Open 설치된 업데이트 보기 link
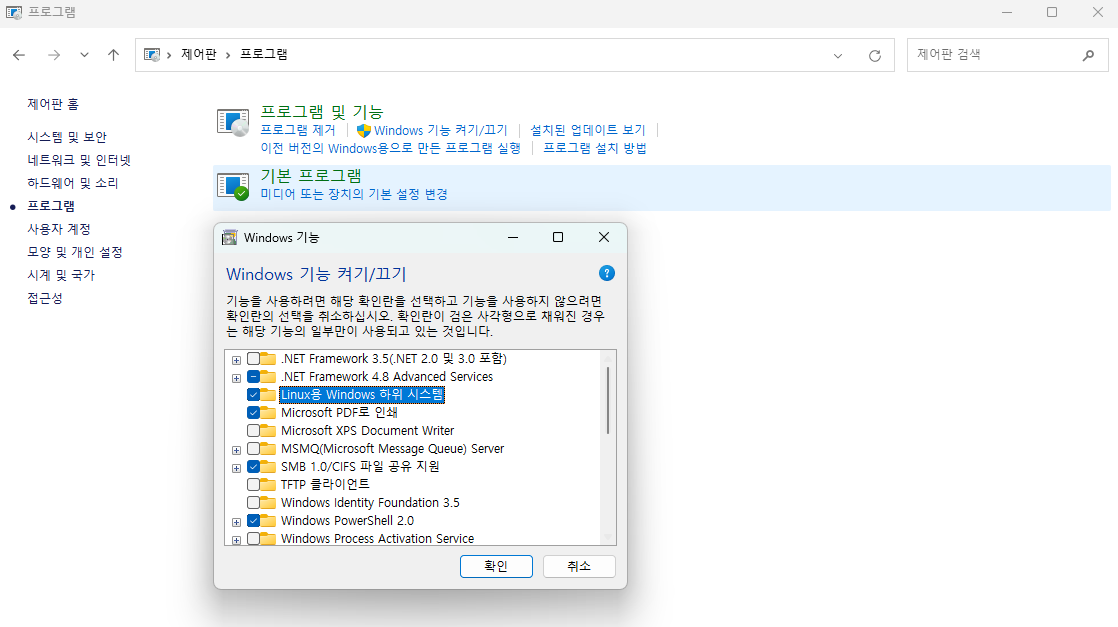Viewport: 1118px width, 627px height. [x=588, y=130]
